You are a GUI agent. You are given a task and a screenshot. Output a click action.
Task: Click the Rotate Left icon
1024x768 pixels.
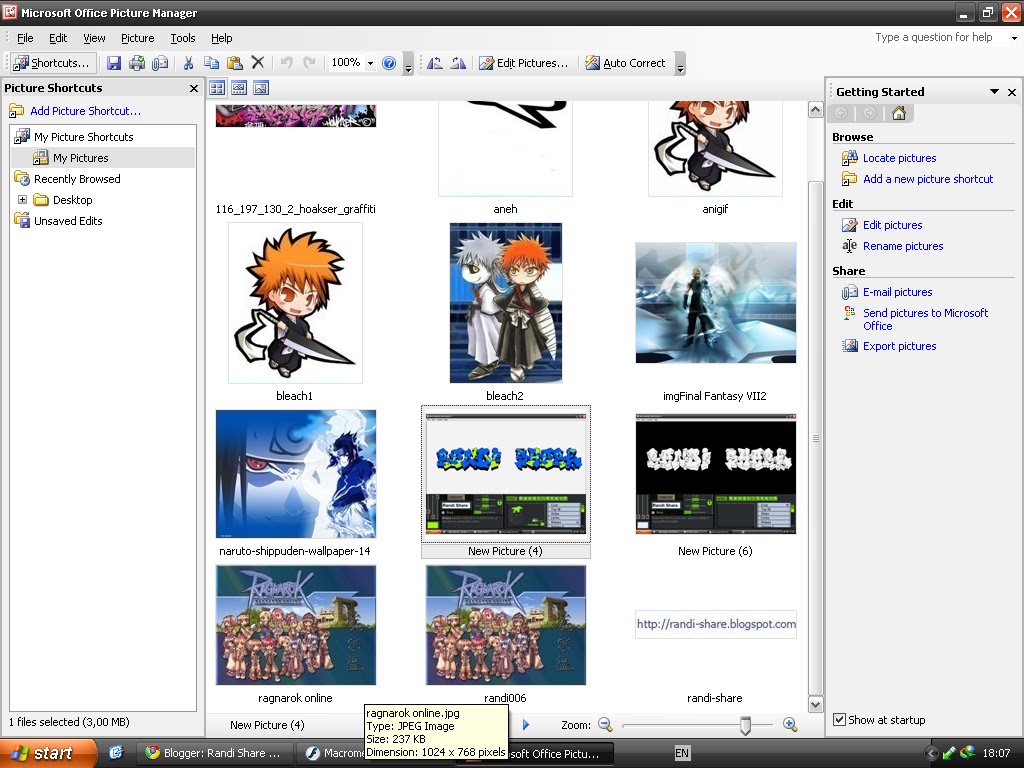point(435,63)
